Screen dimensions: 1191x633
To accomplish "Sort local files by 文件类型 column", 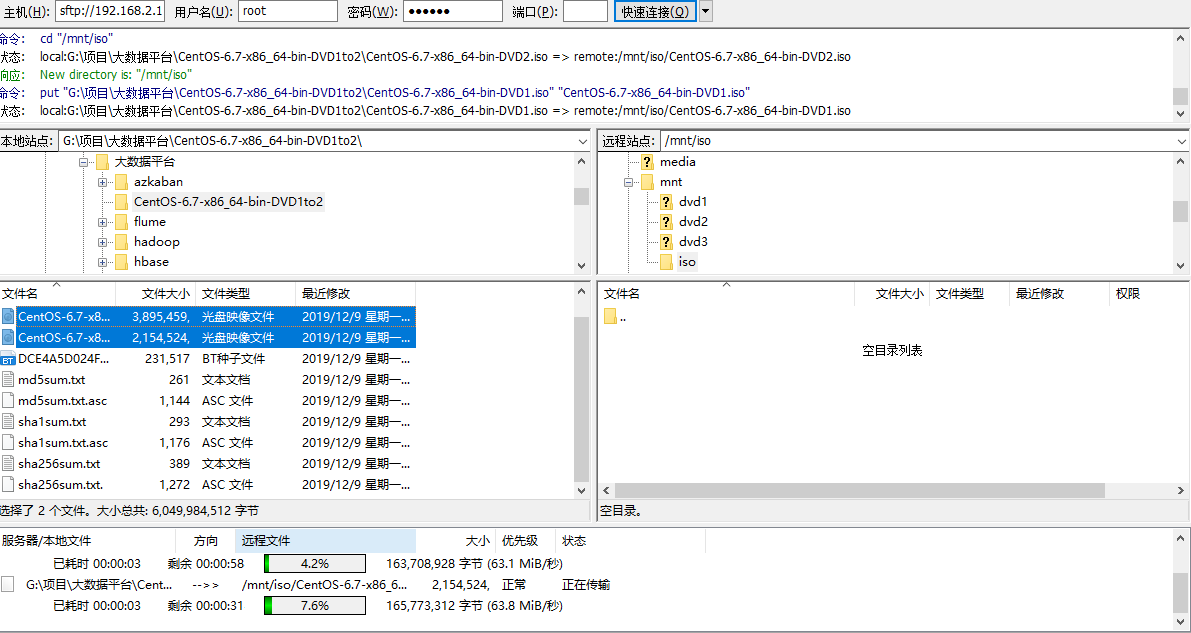I will click(x=245, y=293).
